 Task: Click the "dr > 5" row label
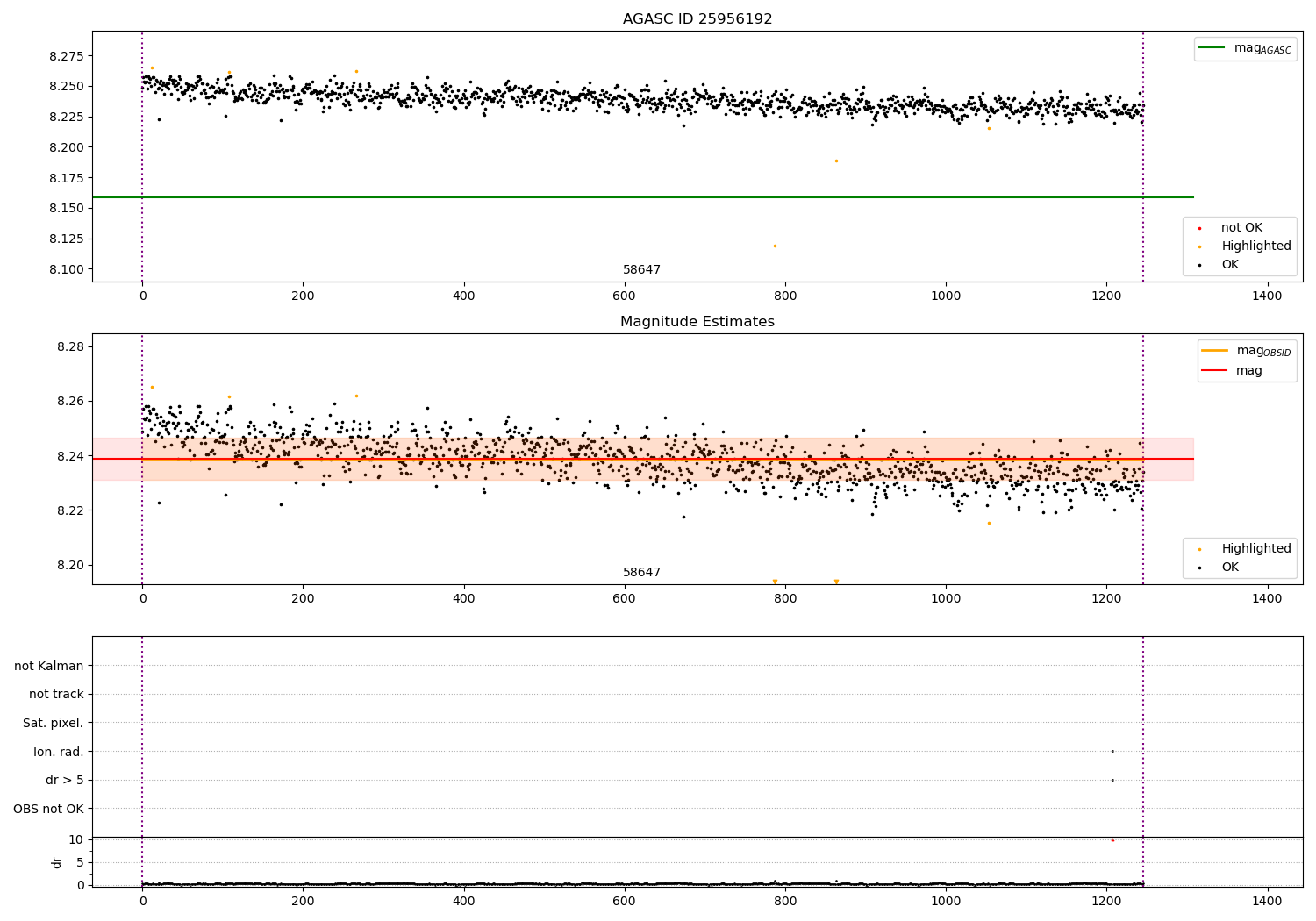(65, 781)
